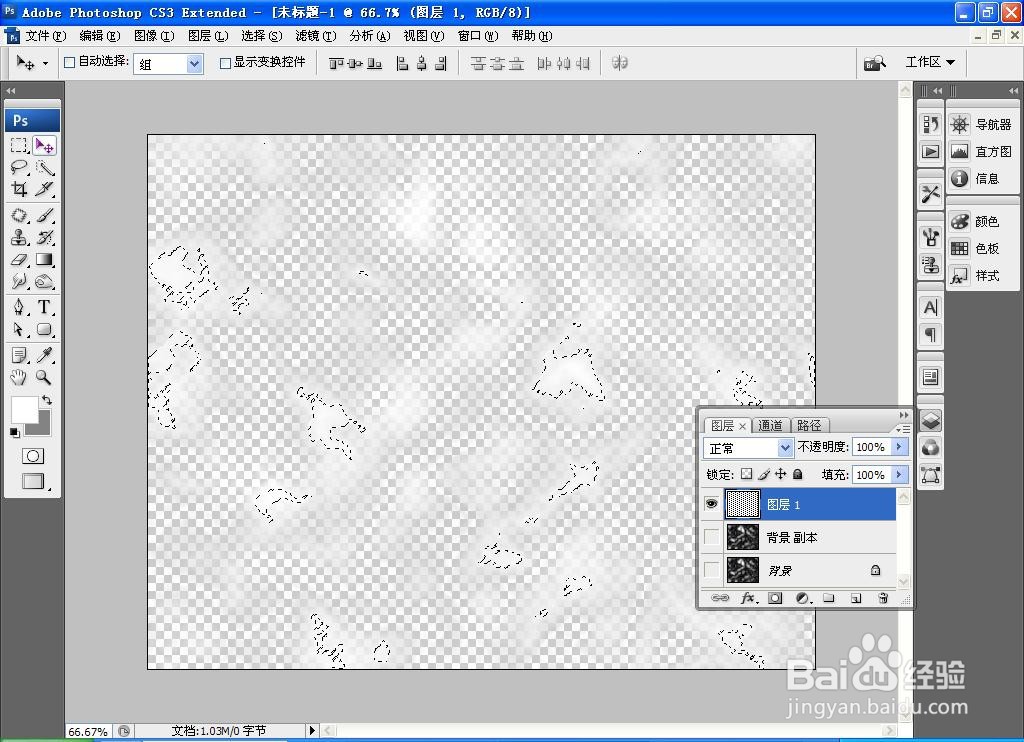Screen dimensions: 1024x742
Task: Open the 不透明度 opacity slider arrow
Action: tap(899, 447)
